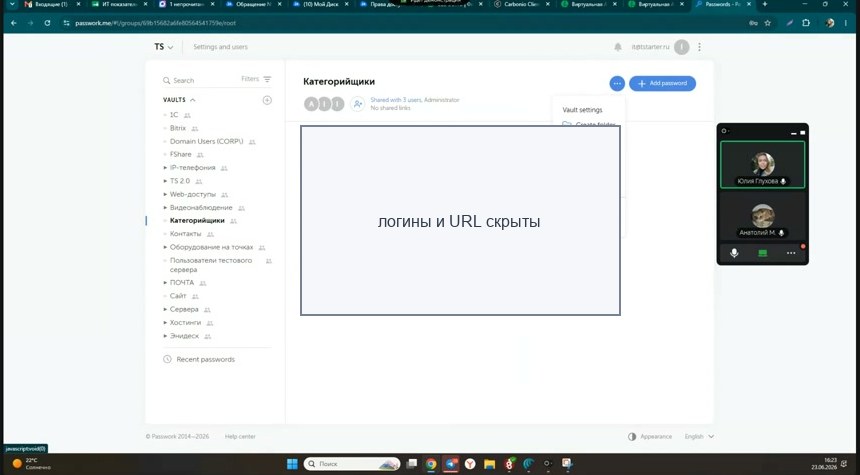Viewport: 860px width, 475px height.
Task: Click the key password-manager icon in address bar
Action: pos(752,23)
